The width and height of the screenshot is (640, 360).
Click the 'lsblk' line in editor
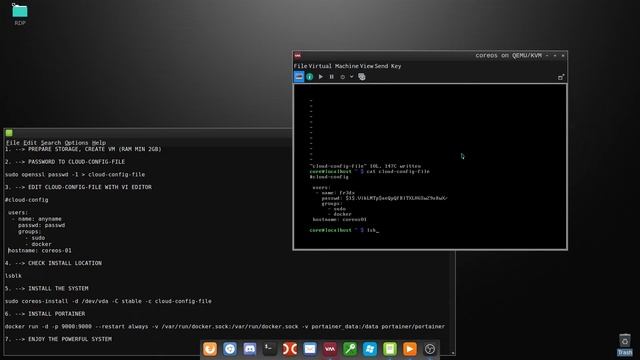point(13,276)
